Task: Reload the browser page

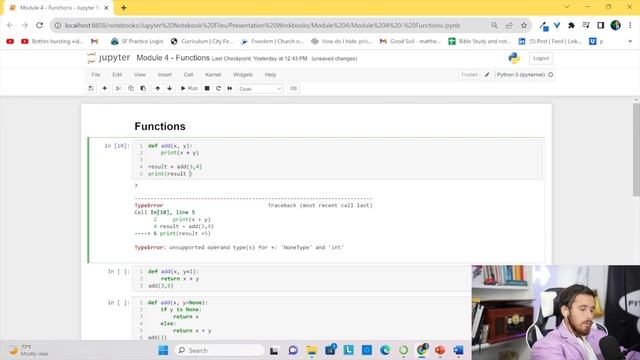Action: coord(40,25)
